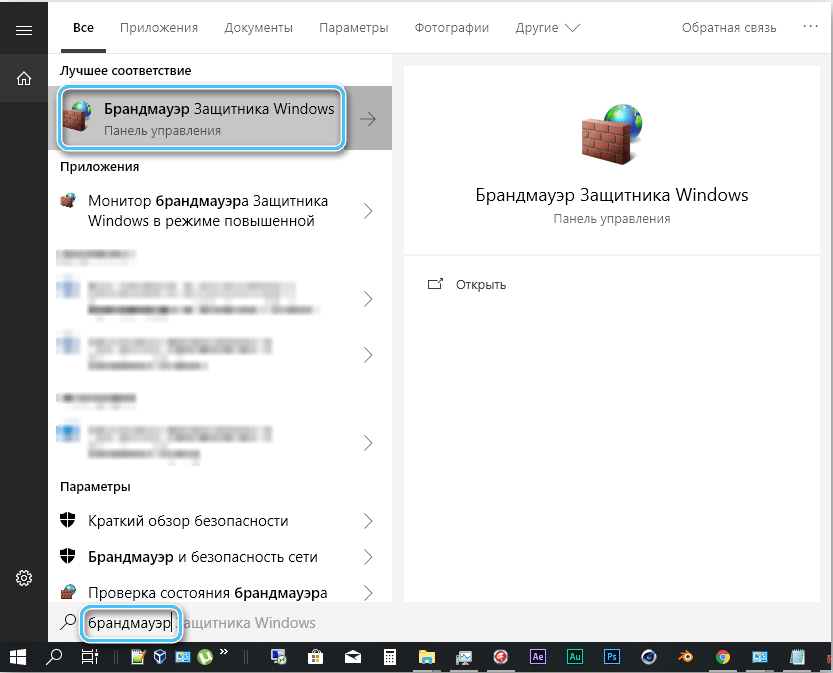Expand arrow beside Краткий обзор безопасности

368,521
